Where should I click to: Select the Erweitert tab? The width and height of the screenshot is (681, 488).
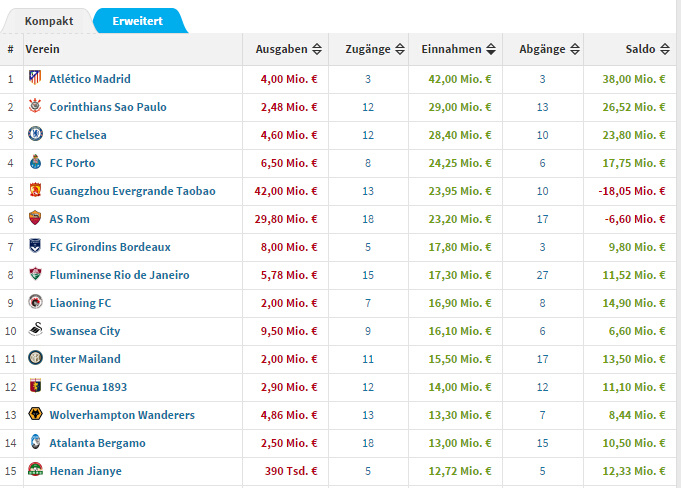138,21
